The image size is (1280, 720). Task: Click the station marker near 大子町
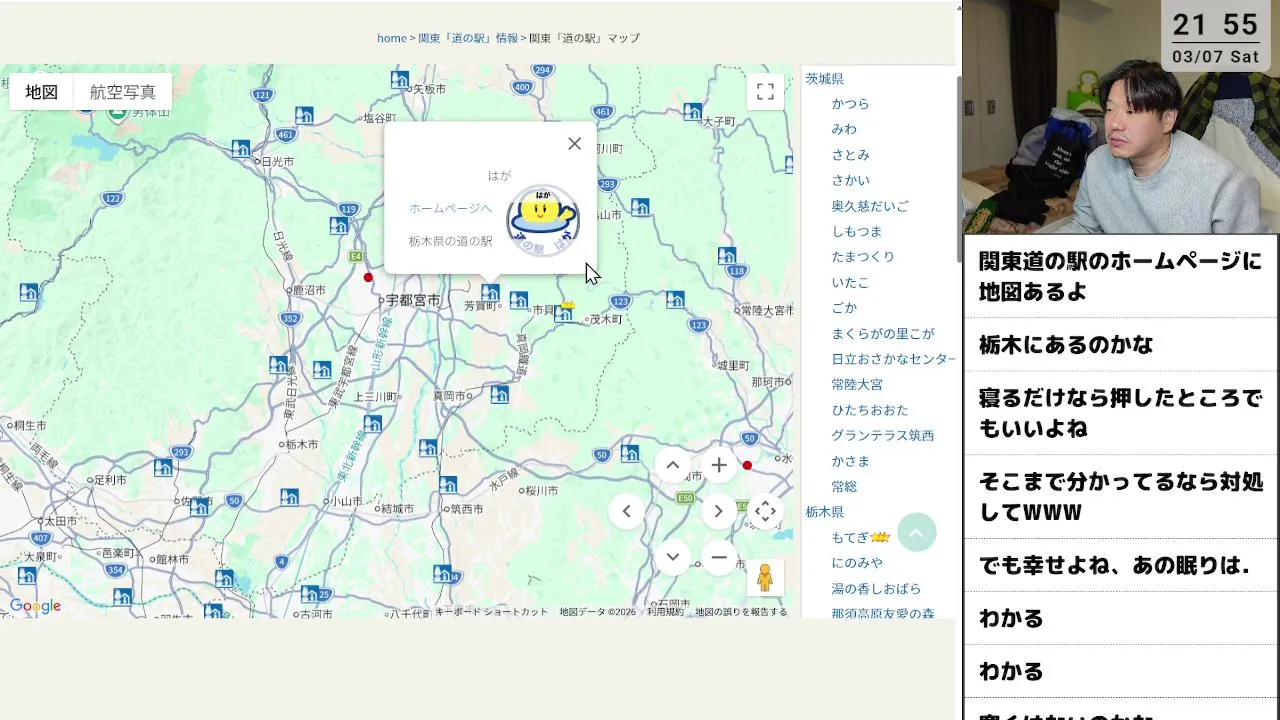693,111
